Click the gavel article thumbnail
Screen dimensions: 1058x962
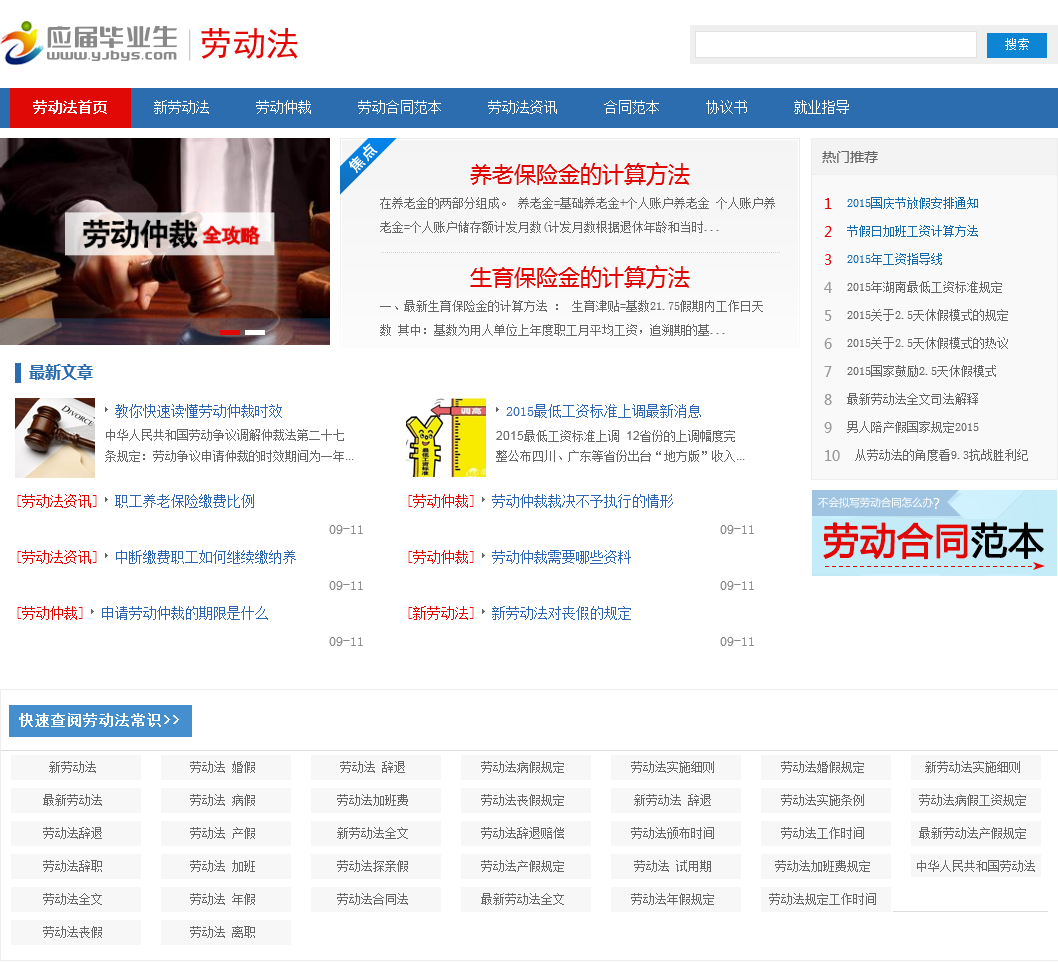click(55, 438)
